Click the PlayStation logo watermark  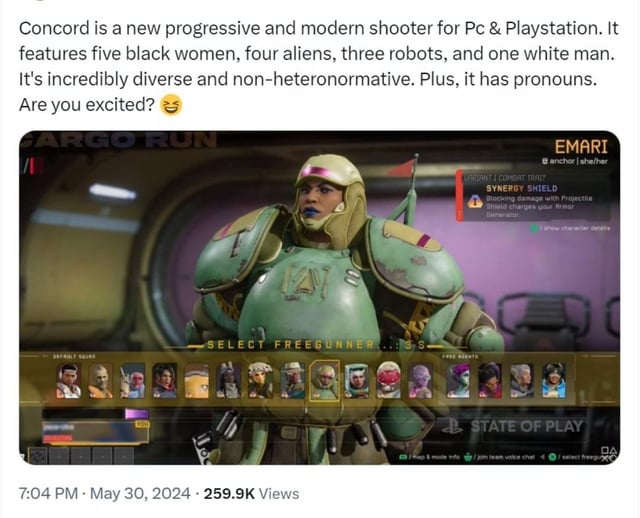coord(453,426)
